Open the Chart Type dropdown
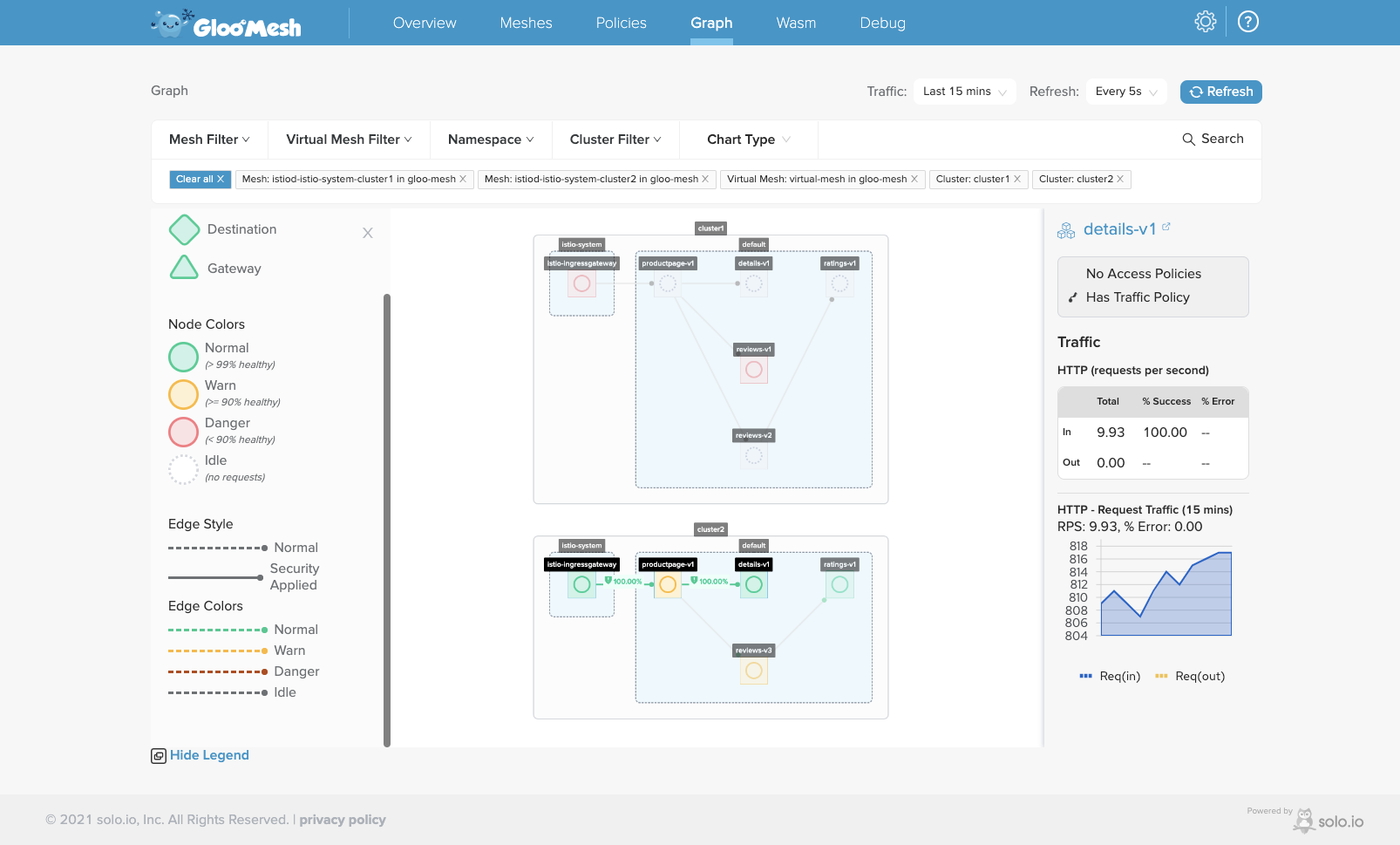The image size is (1400, 845). point(749,140)
